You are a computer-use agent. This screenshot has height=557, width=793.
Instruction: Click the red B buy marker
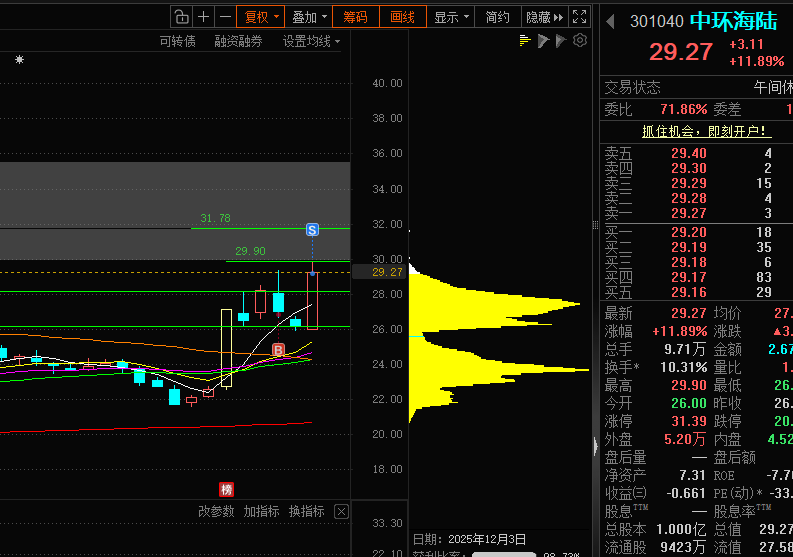pos(278,350)
